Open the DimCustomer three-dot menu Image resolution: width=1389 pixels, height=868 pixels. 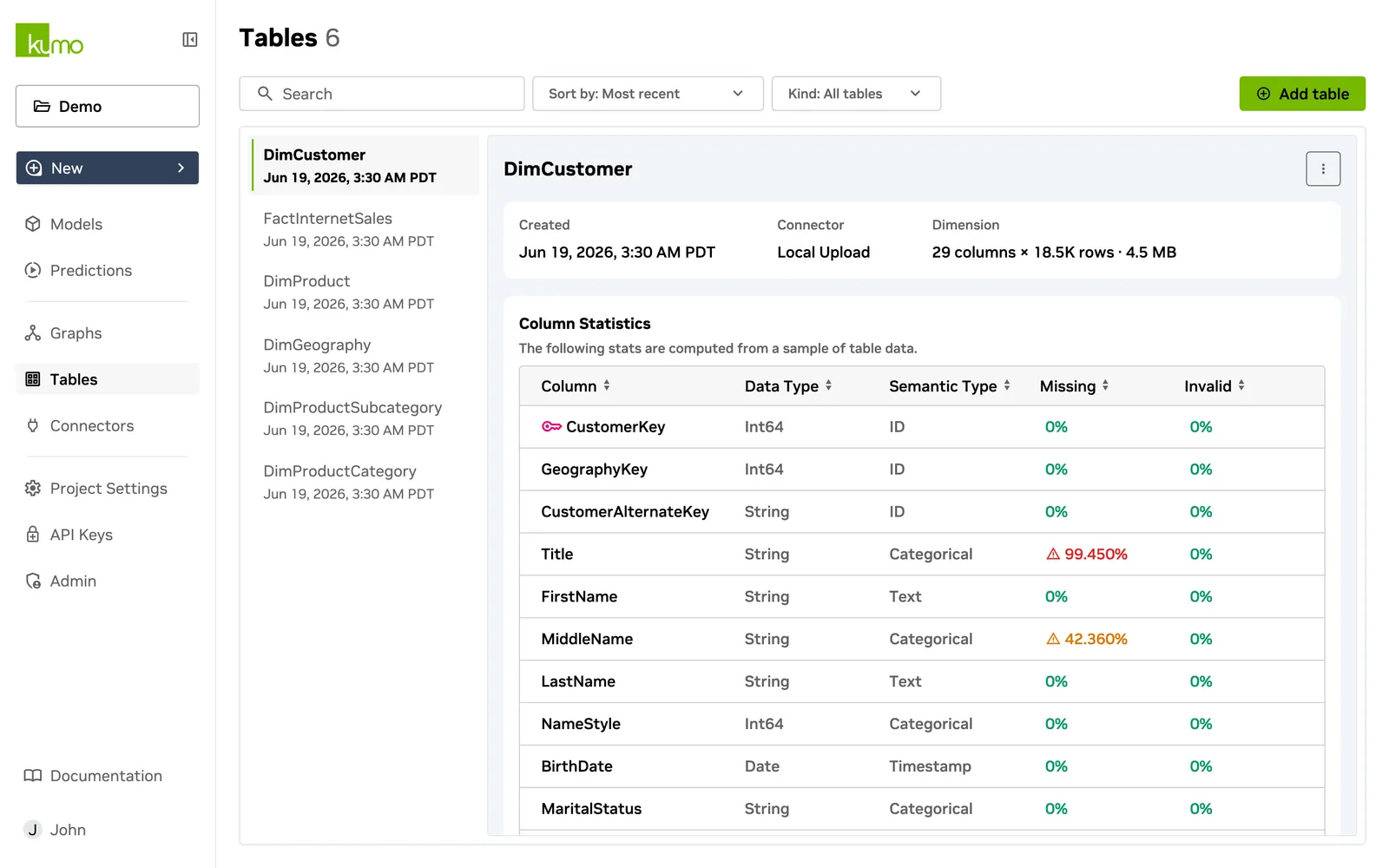pos(1323,169)
